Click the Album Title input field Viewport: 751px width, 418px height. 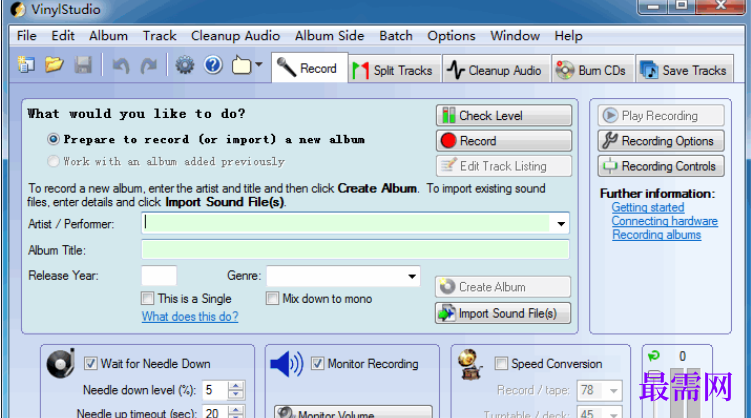click(355, 250)
